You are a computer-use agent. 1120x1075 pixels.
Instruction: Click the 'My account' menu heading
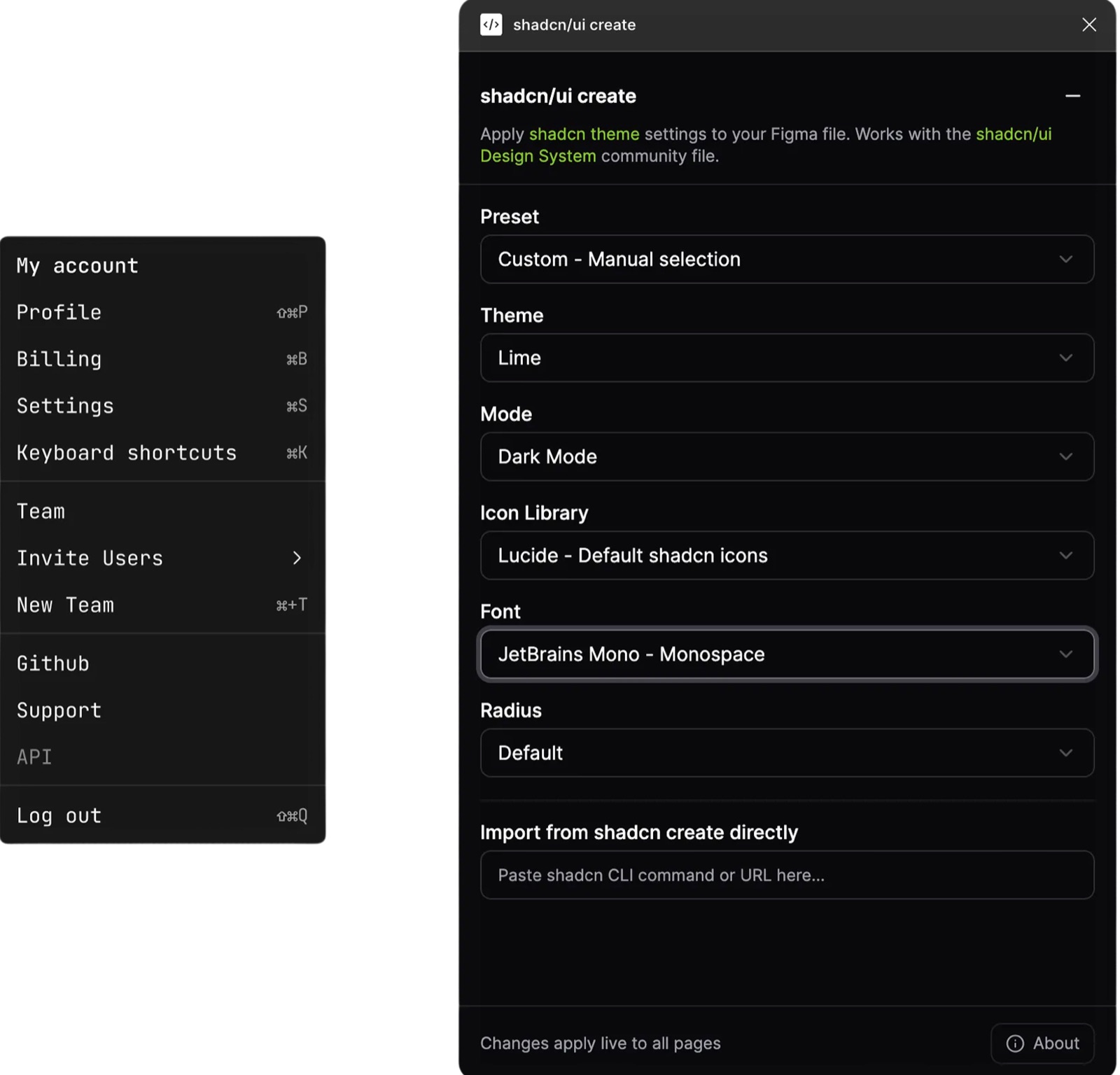pos(78,266)
